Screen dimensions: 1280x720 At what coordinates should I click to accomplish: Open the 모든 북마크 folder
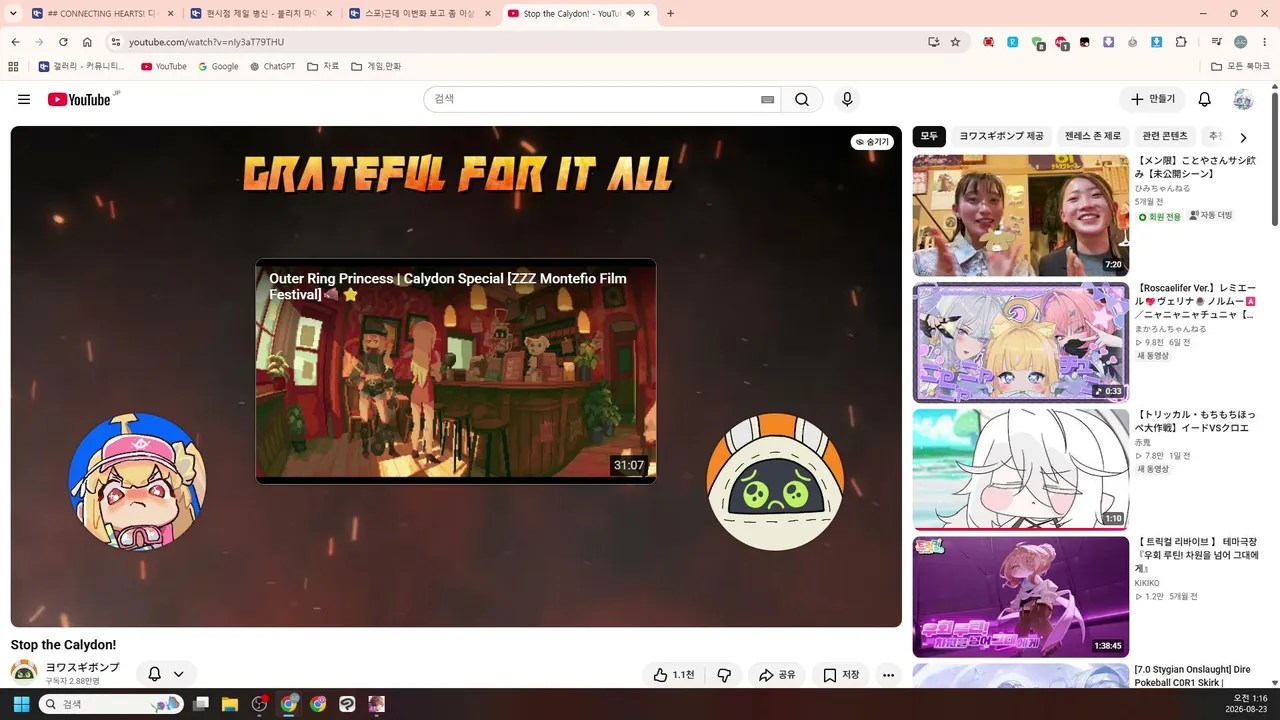pos(1241,67)
